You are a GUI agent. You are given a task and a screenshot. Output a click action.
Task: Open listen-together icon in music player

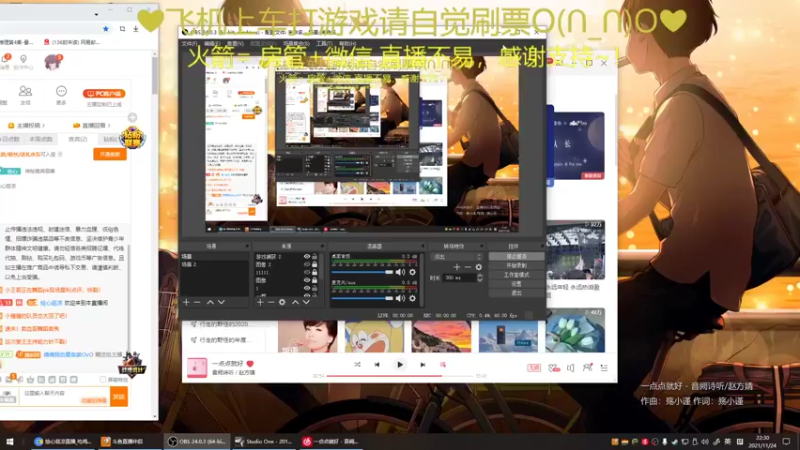pyautogui.click(x=588, y=367)
